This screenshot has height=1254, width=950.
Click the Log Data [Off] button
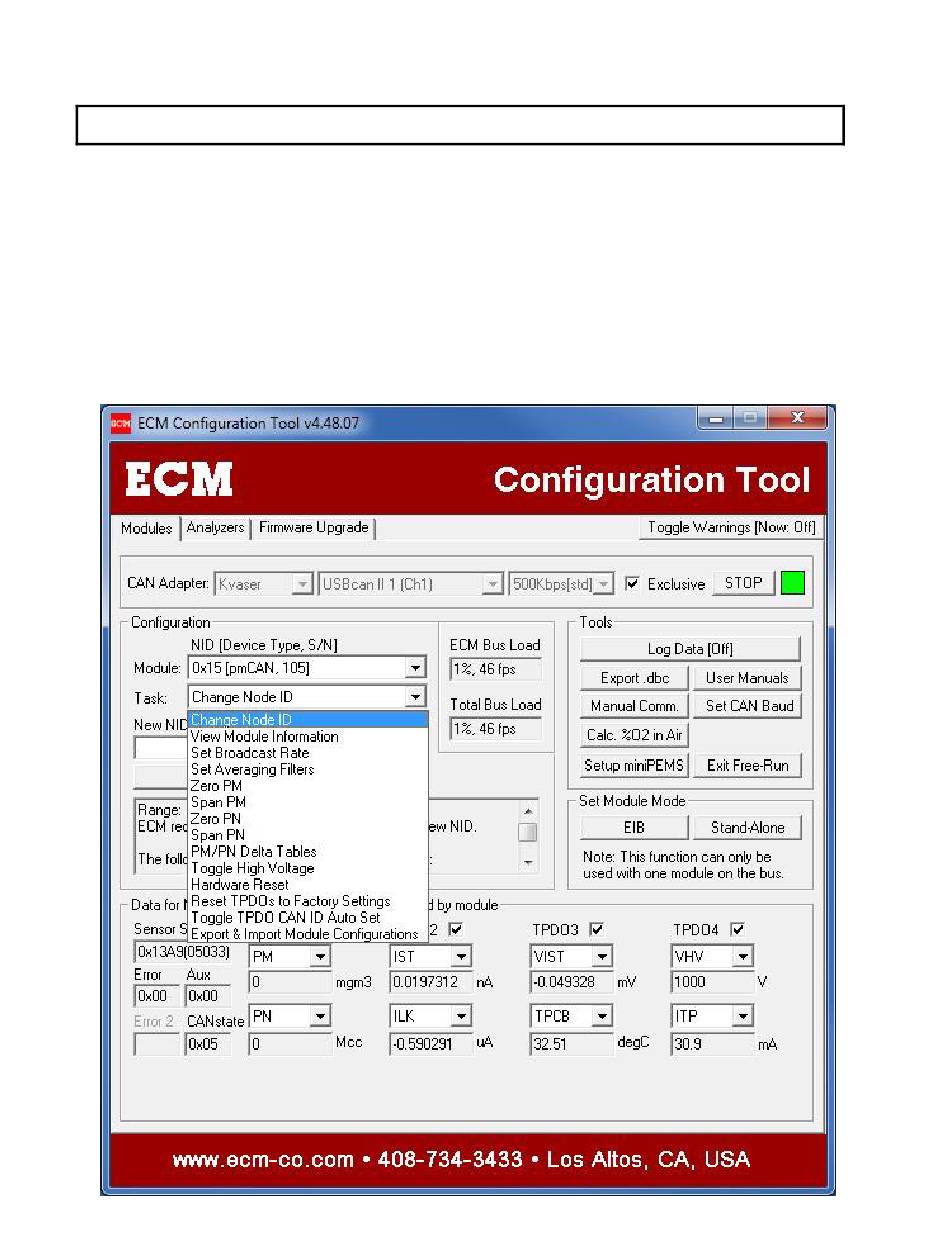coord(690,649)
